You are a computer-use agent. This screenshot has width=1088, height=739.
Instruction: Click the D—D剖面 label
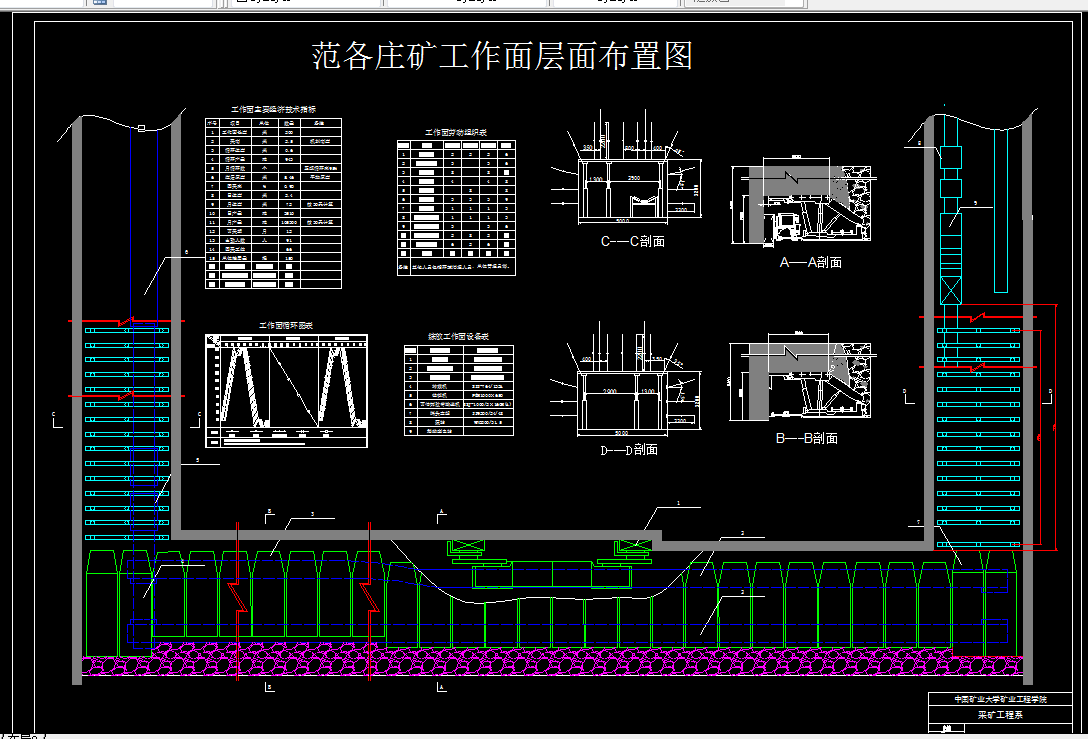(x=629, y=450)
